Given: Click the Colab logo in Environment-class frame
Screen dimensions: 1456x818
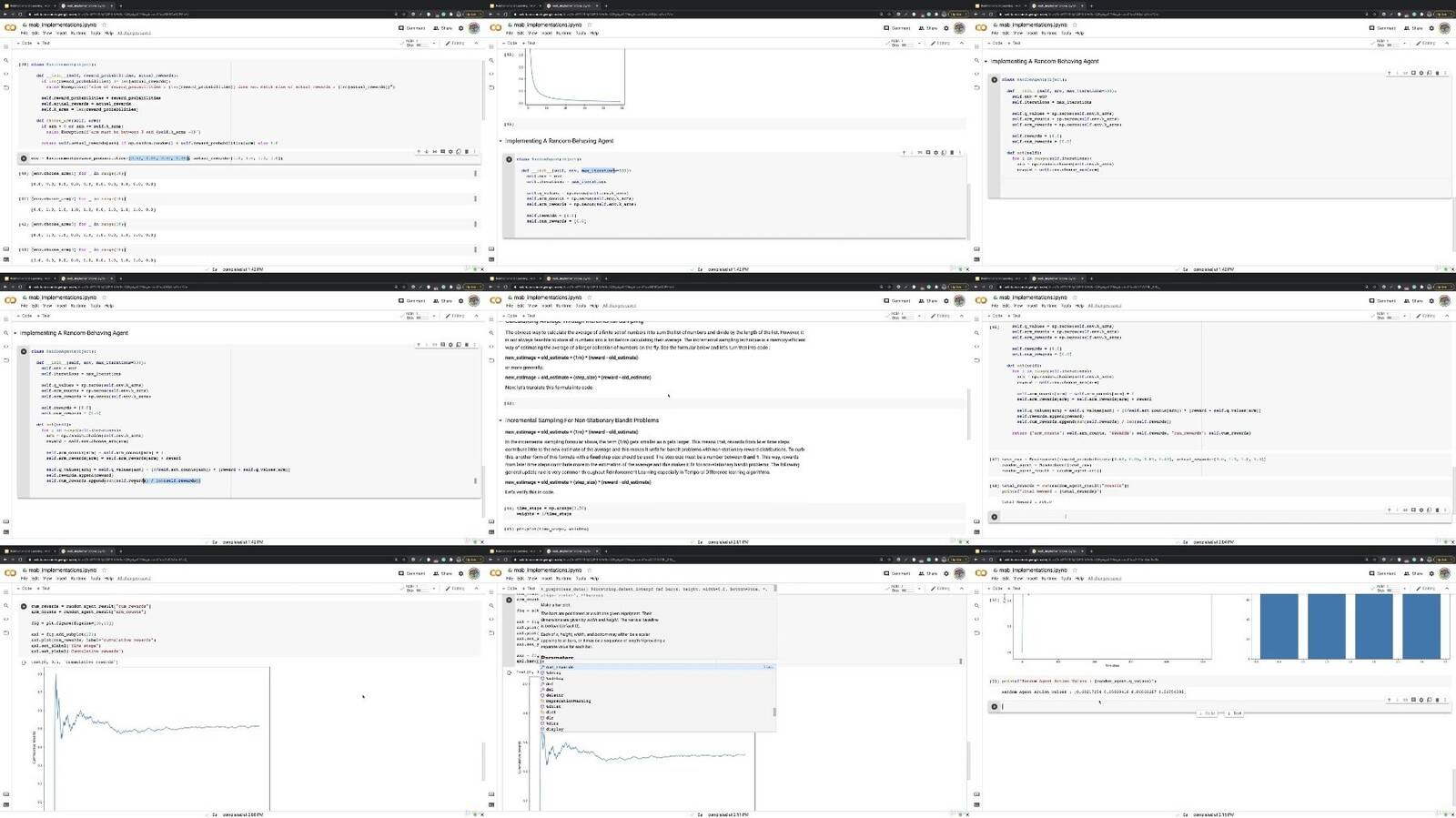Looking at the screenshot, I should click(10, 27).
